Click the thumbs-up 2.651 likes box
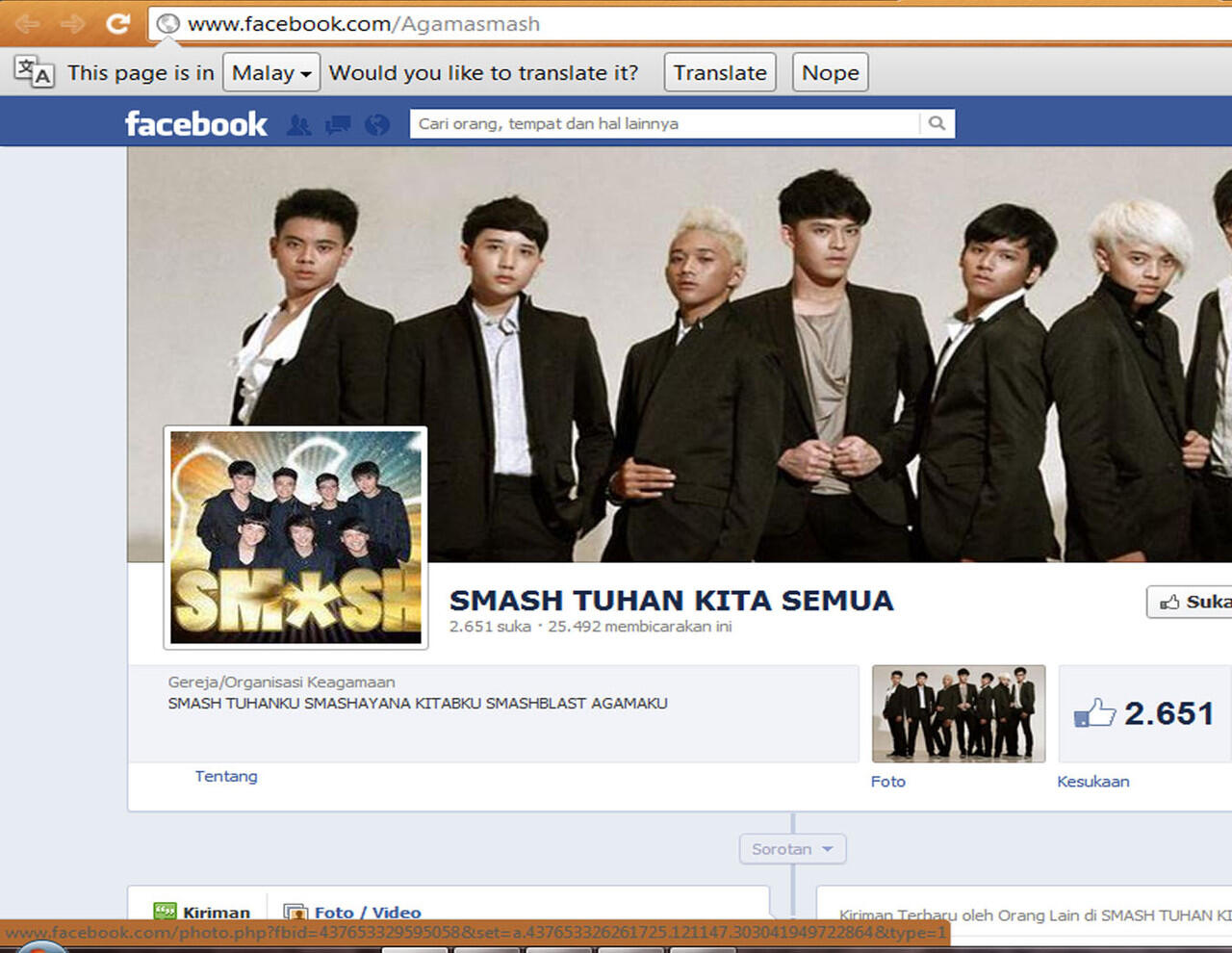The width and height of the screenshot is (1232, 953). click(x=1145, y=713)
